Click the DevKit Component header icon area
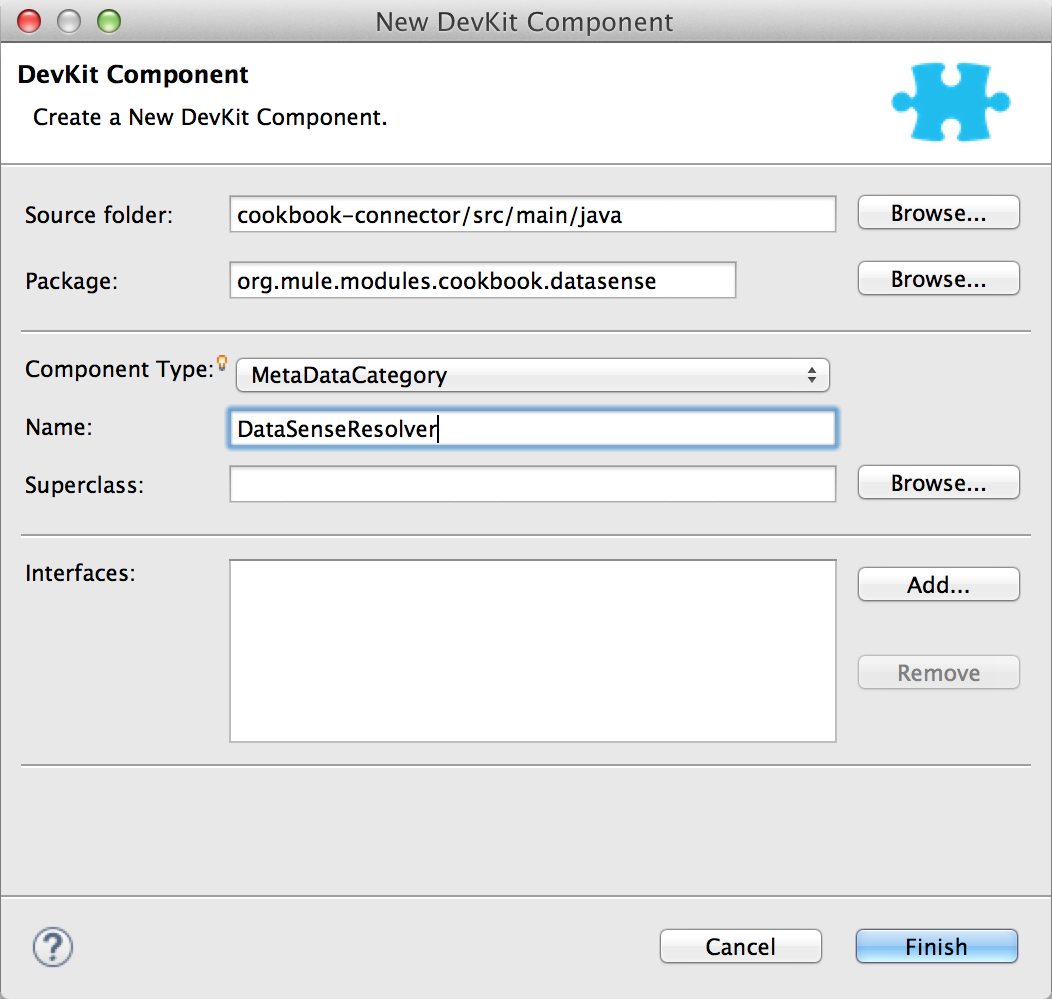This screenshot has height=999, width=1052. [x=949, y=101]
